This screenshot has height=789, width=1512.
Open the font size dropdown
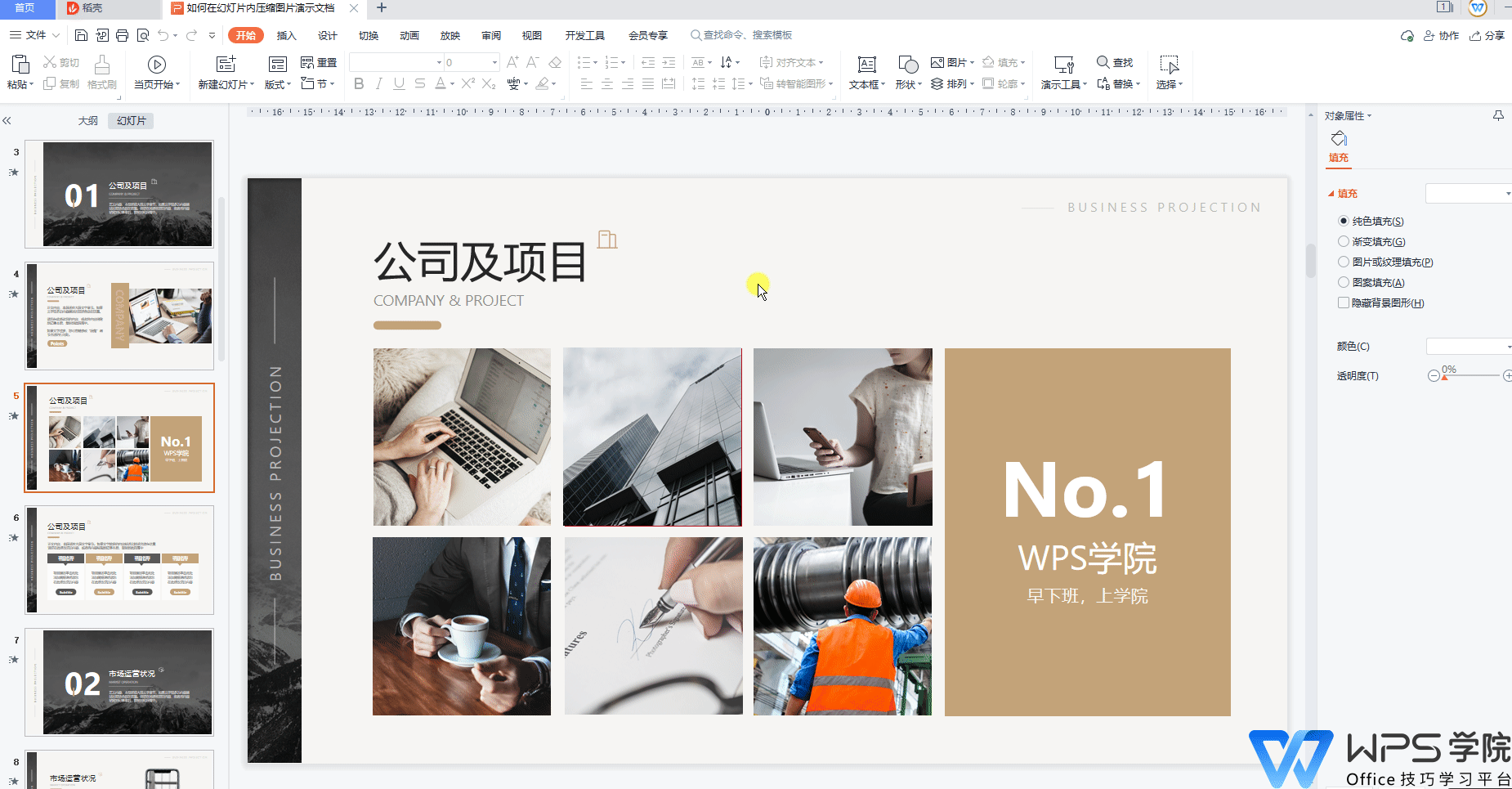click(x=494, y=62)
